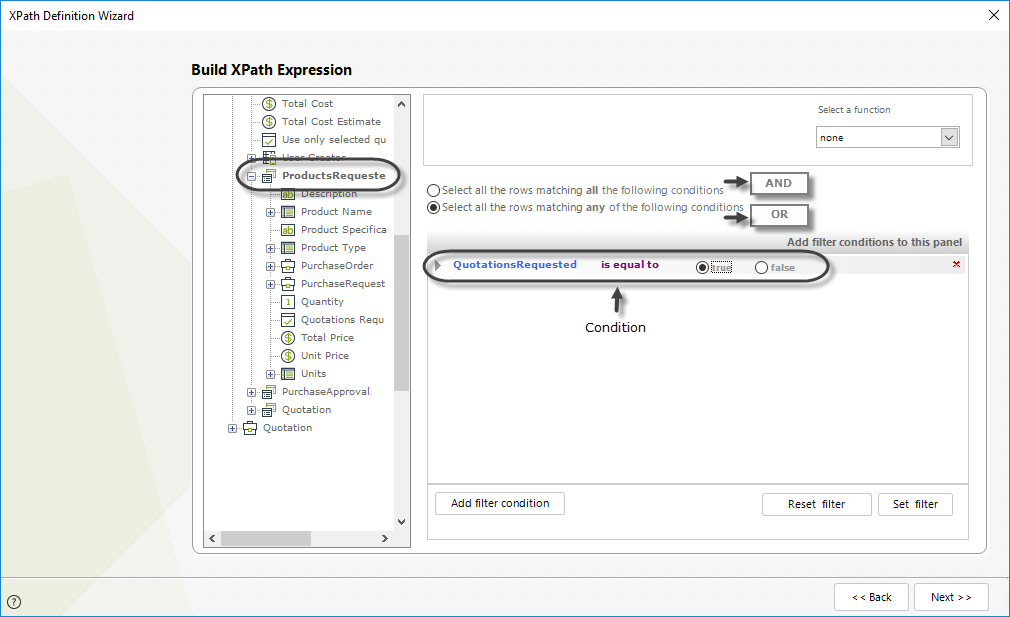This screenshot has height=617, width=1010.
Task: Select the Quotations Requ tree row
Action: [342, 320]
